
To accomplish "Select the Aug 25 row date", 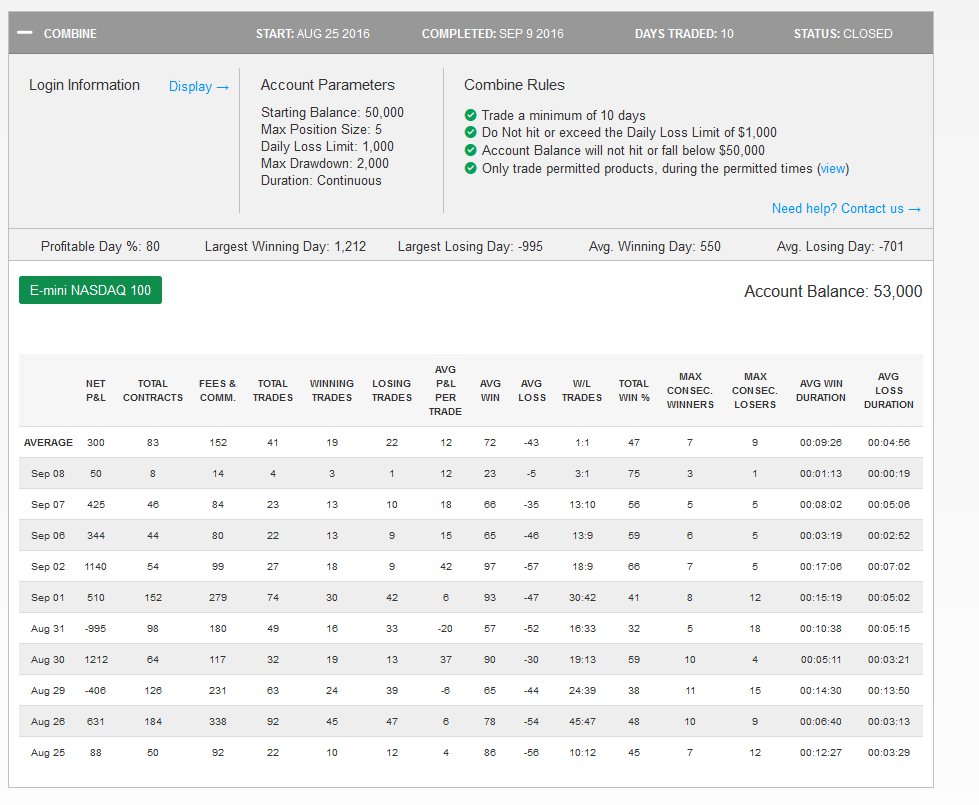I will pyautogui.click(x=48, y=753).
